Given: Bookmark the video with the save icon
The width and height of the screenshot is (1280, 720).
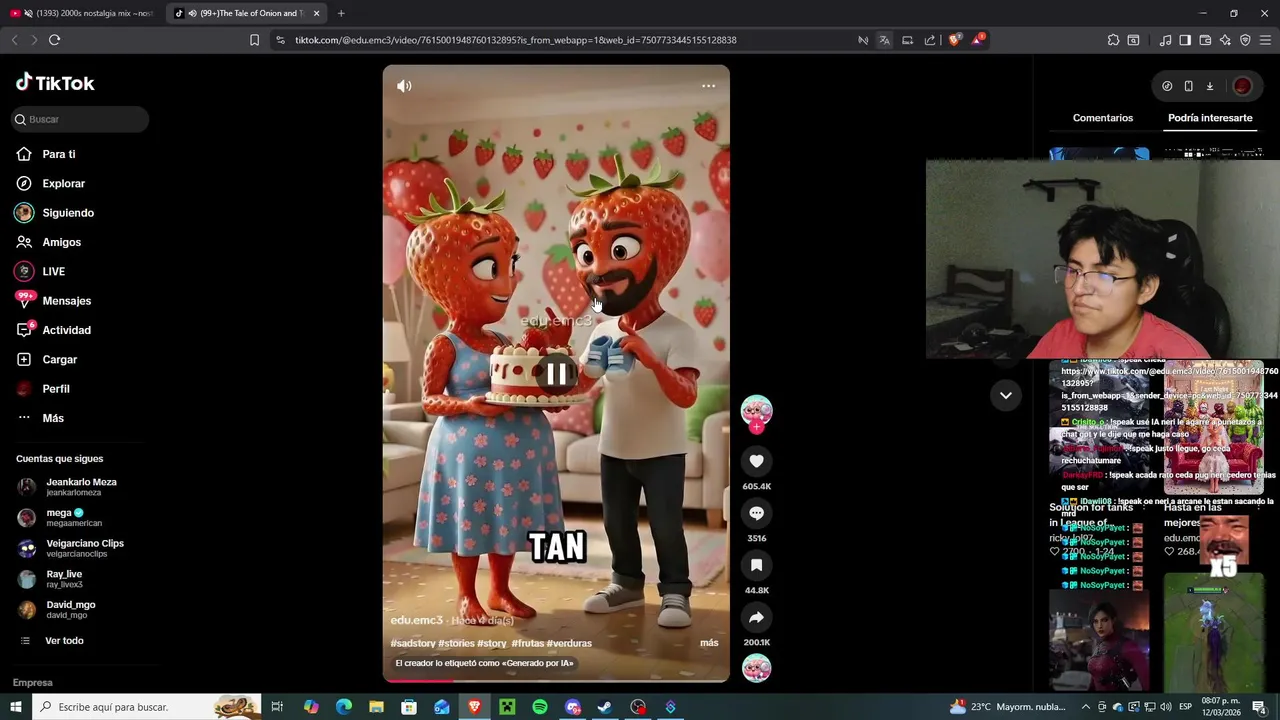Looking at the screenshot, I should tap(756, 565).
